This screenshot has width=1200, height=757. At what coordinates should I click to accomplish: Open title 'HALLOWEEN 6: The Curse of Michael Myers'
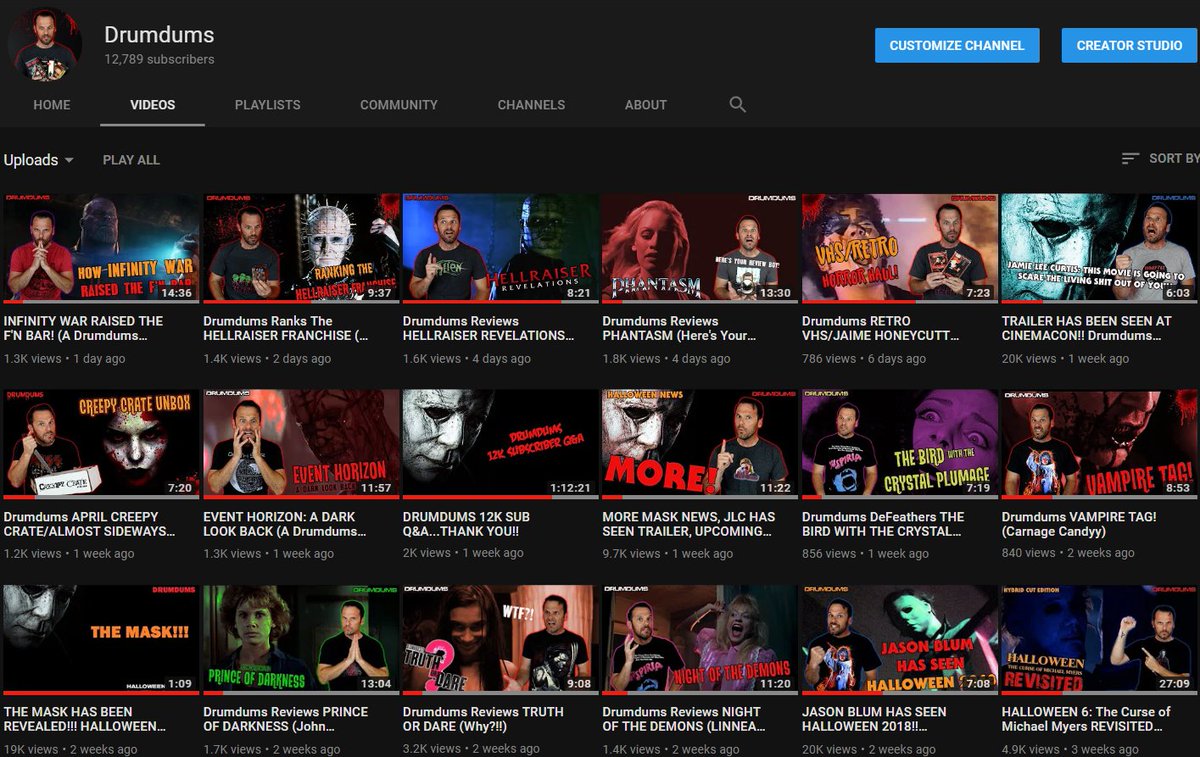[x=1087, y=719]
